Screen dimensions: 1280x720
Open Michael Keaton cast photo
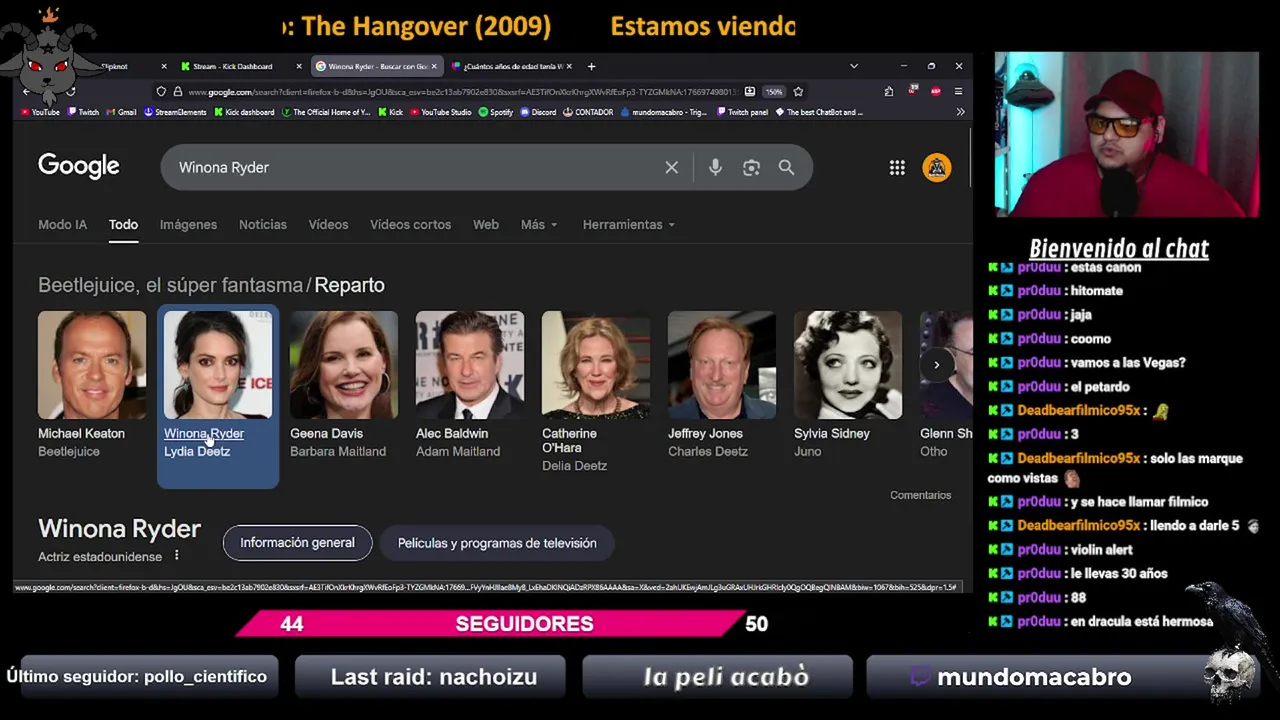click(x=92, y=365)
